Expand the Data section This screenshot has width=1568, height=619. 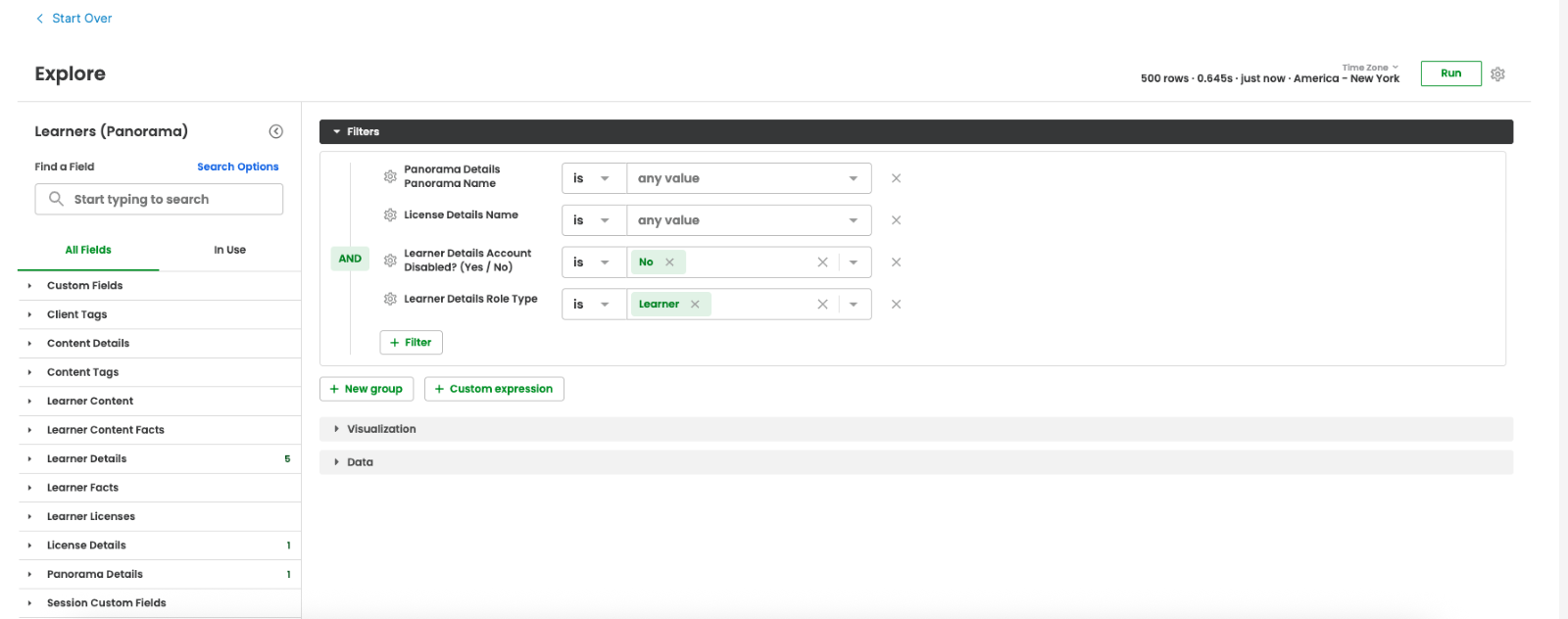click(916, 462)
